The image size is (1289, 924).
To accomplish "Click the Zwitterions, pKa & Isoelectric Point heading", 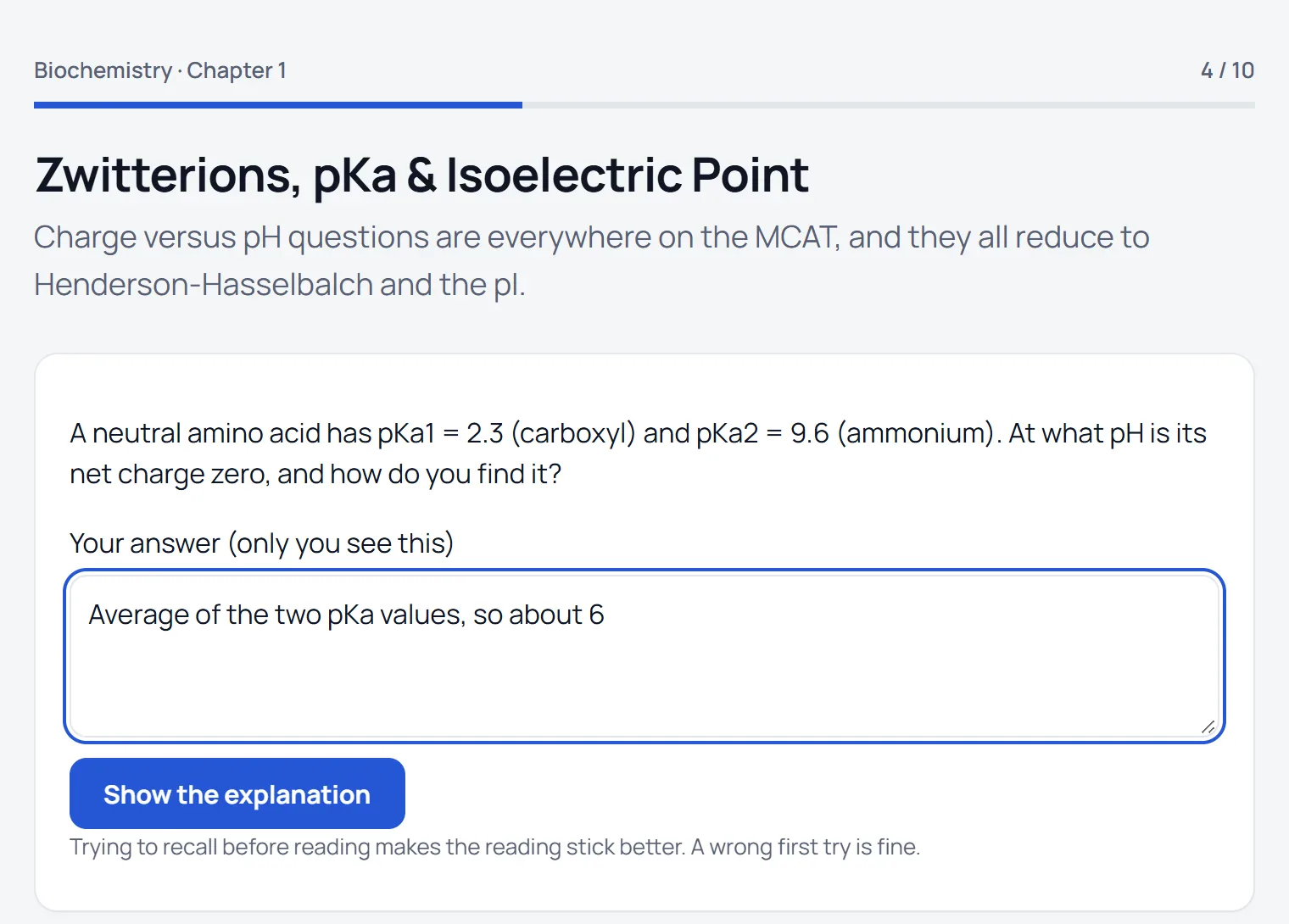I will tap(422, 175).
